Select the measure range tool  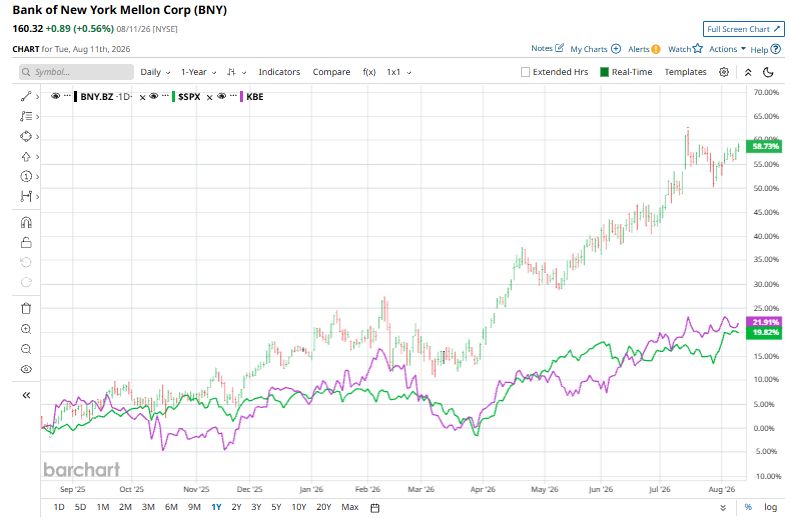click(26, 197)
